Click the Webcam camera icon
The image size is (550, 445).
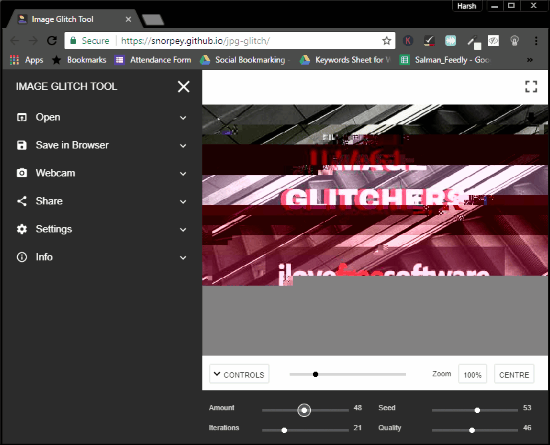point(22,173)
